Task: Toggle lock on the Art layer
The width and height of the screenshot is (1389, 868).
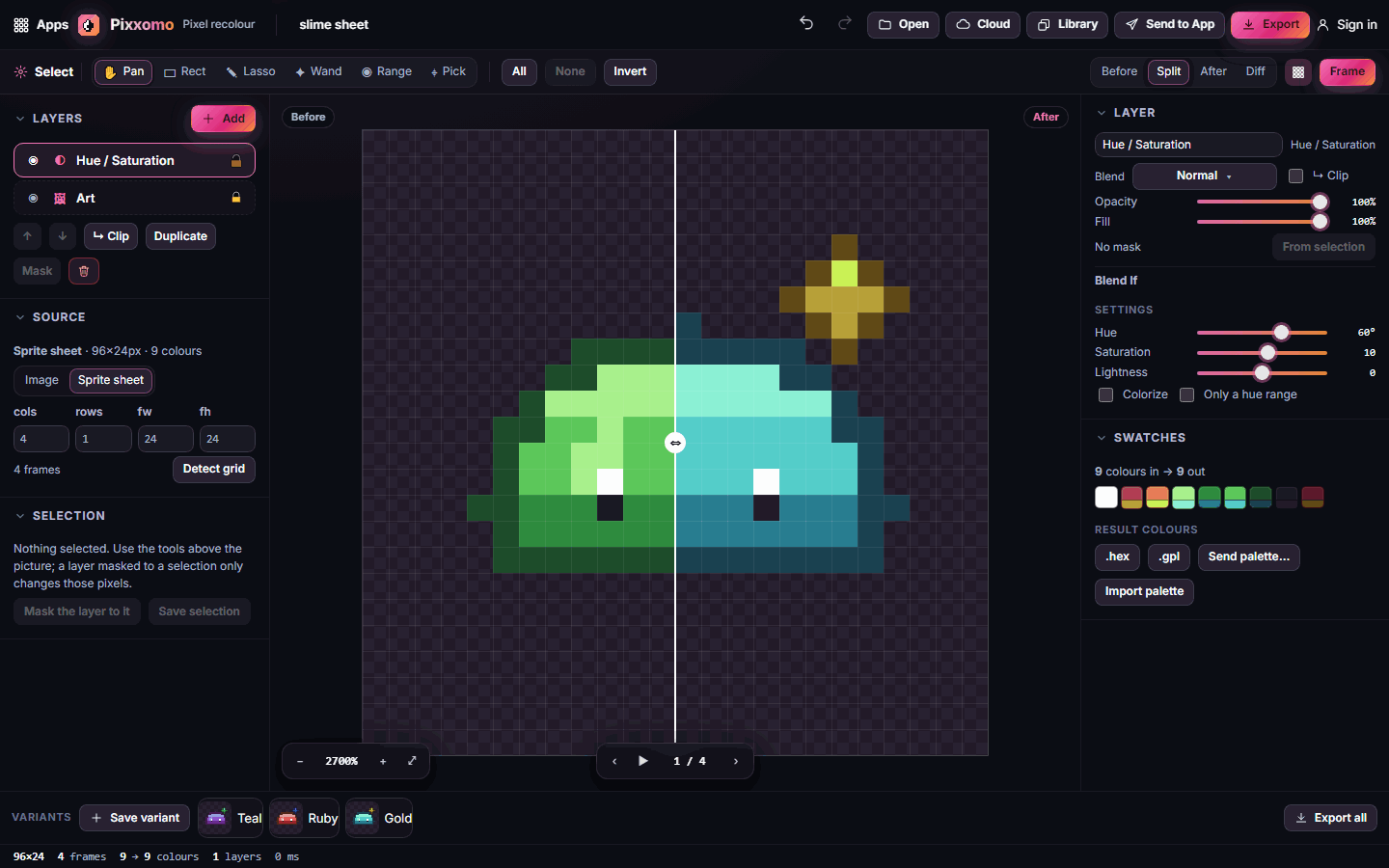Action: [236, 198]
